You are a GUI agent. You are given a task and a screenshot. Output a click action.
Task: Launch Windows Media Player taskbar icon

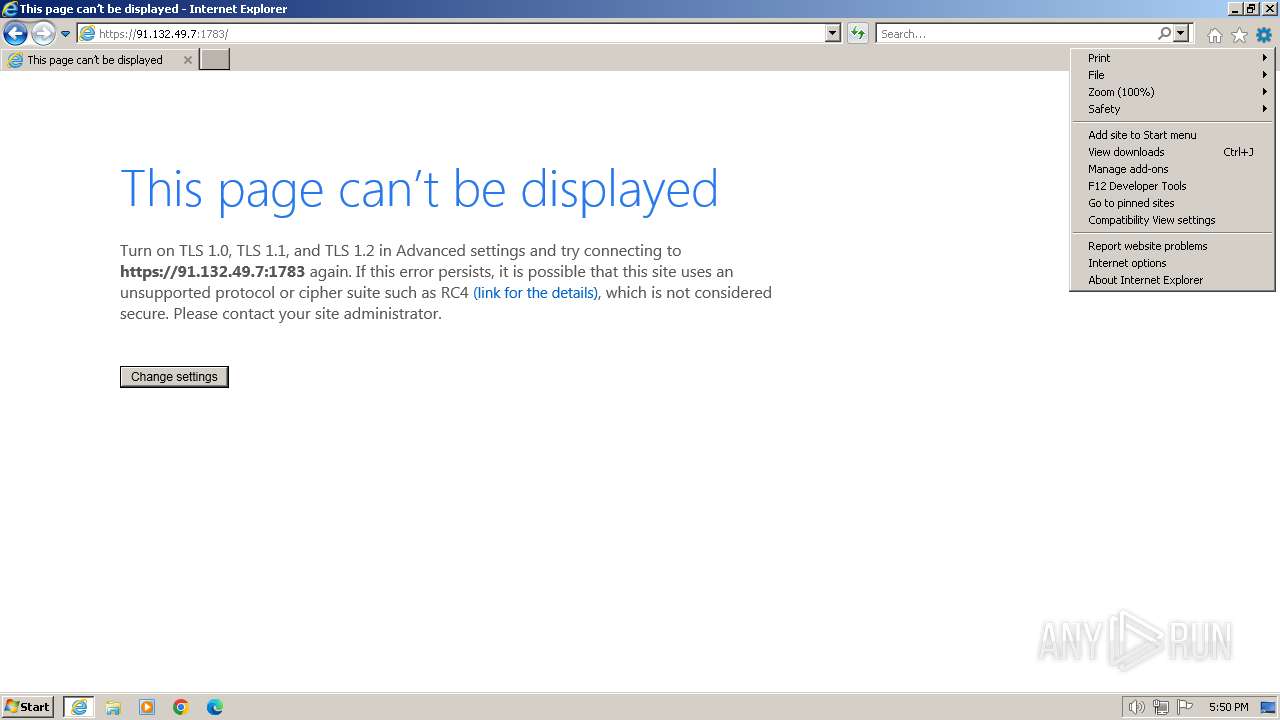pos(147,707)
